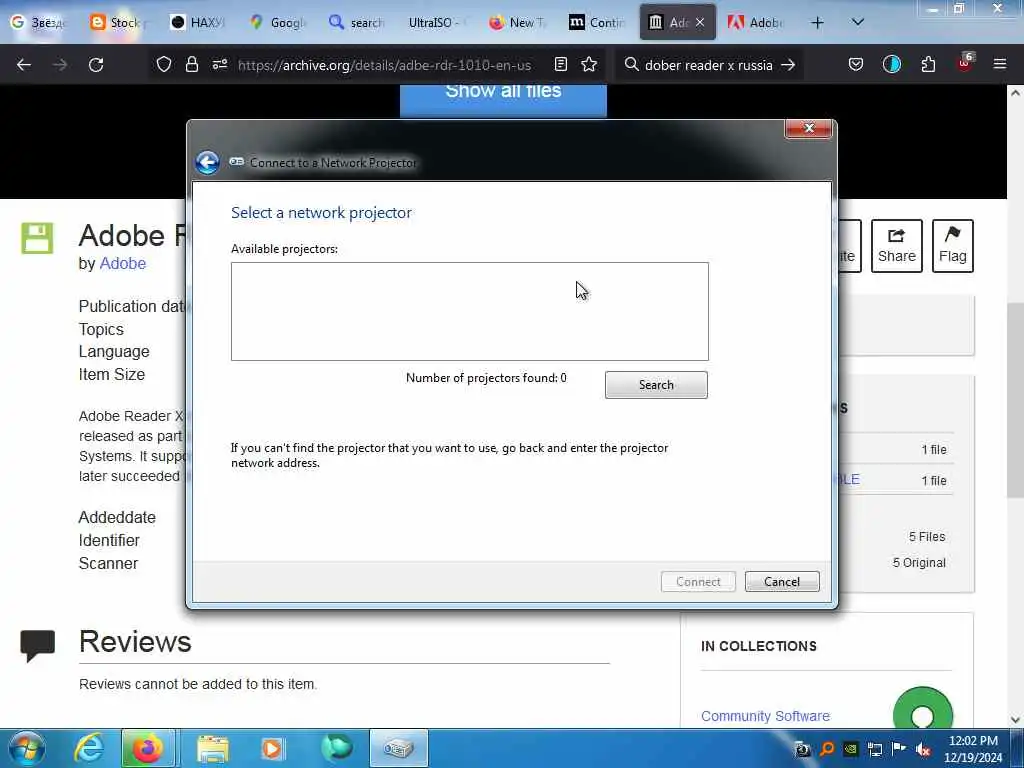Click the NVIDIA tray icon

pos(850,750)
